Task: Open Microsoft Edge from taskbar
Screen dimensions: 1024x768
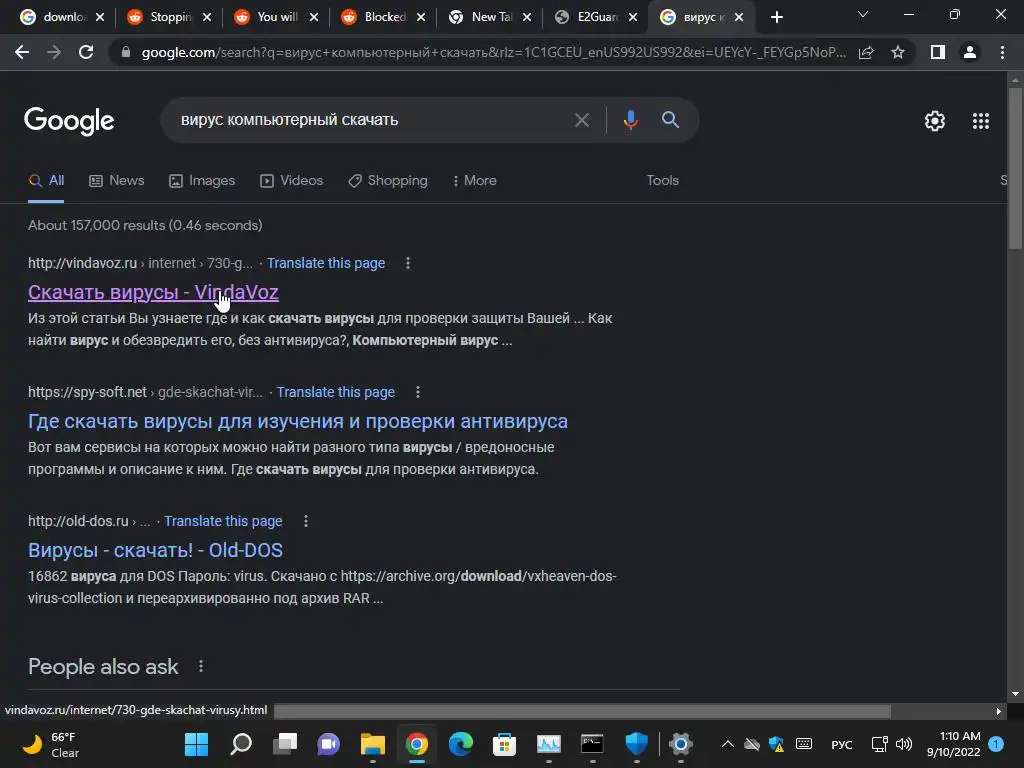Action: point(460,744)
